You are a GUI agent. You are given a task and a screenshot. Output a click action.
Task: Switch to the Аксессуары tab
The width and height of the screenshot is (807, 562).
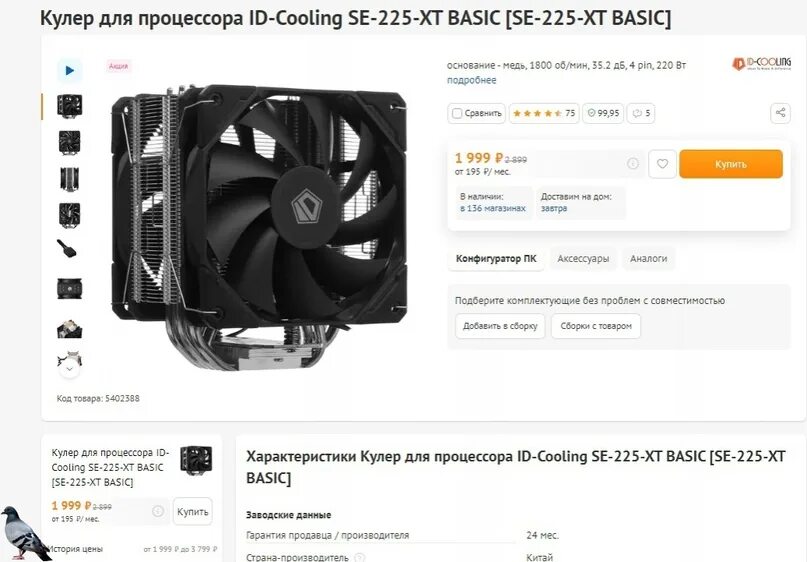click(x=583, y=258)
